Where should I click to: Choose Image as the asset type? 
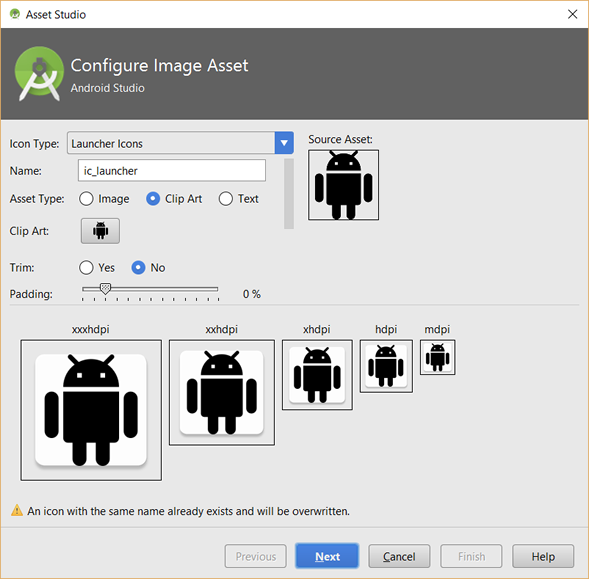pos(86,199)
